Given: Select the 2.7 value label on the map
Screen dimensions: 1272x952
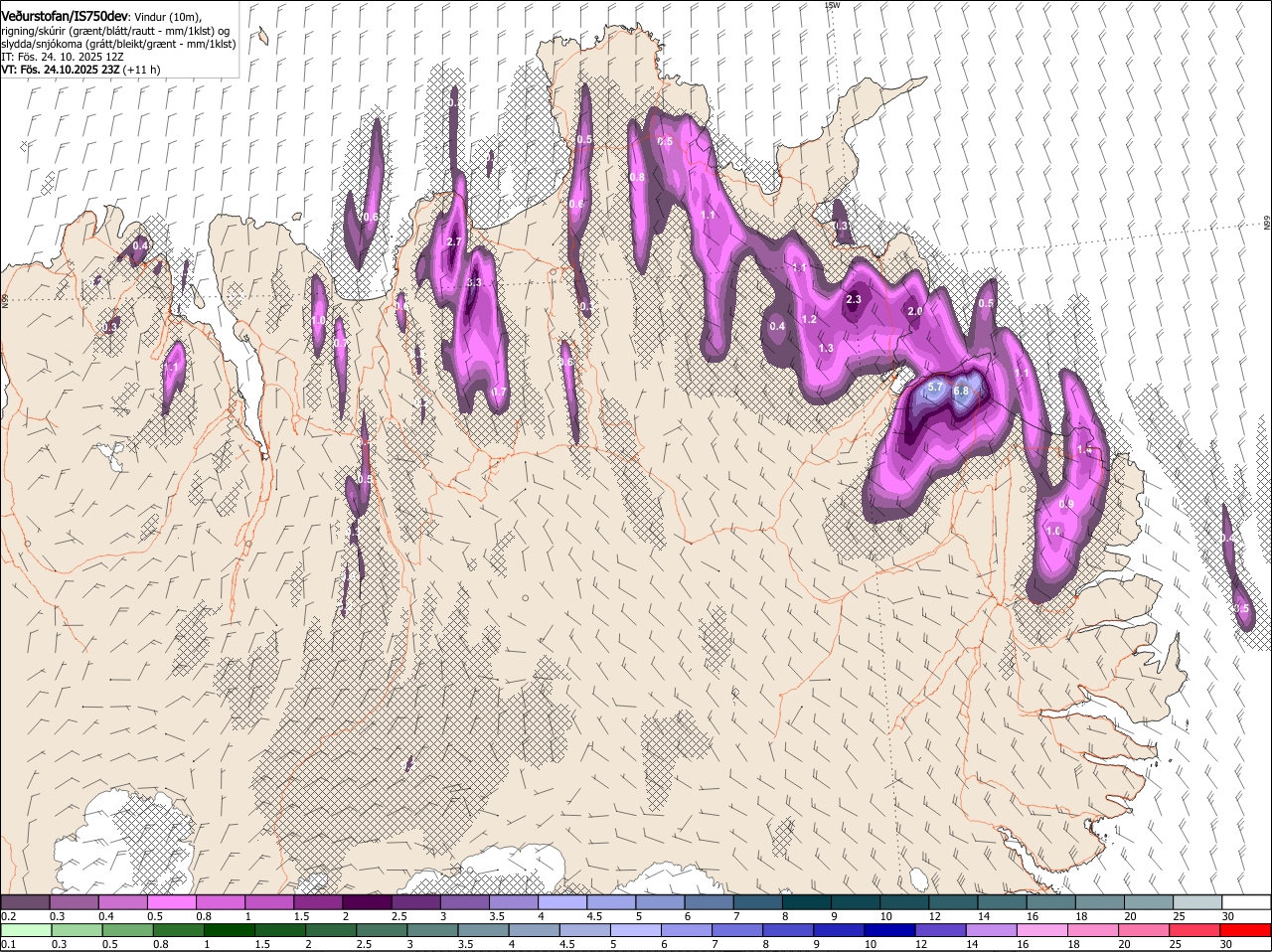Looking at the screenshot, I should (x=455, y=241).
